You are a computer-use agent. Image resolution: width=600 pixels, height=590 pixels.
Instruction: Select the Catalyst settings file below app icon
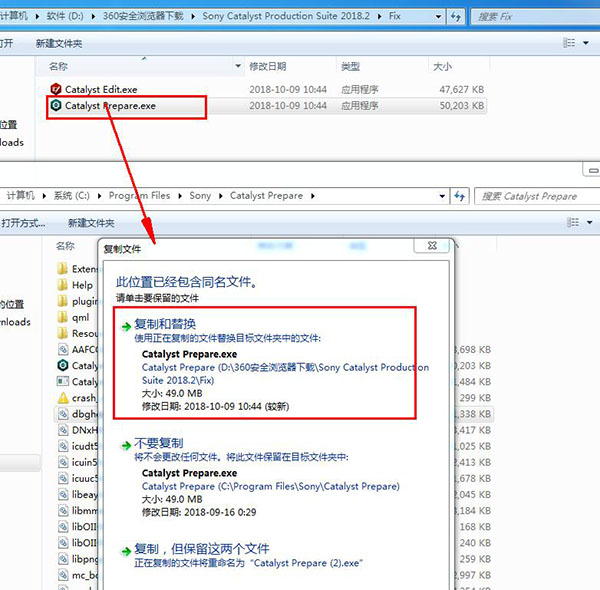pos(63,381)
